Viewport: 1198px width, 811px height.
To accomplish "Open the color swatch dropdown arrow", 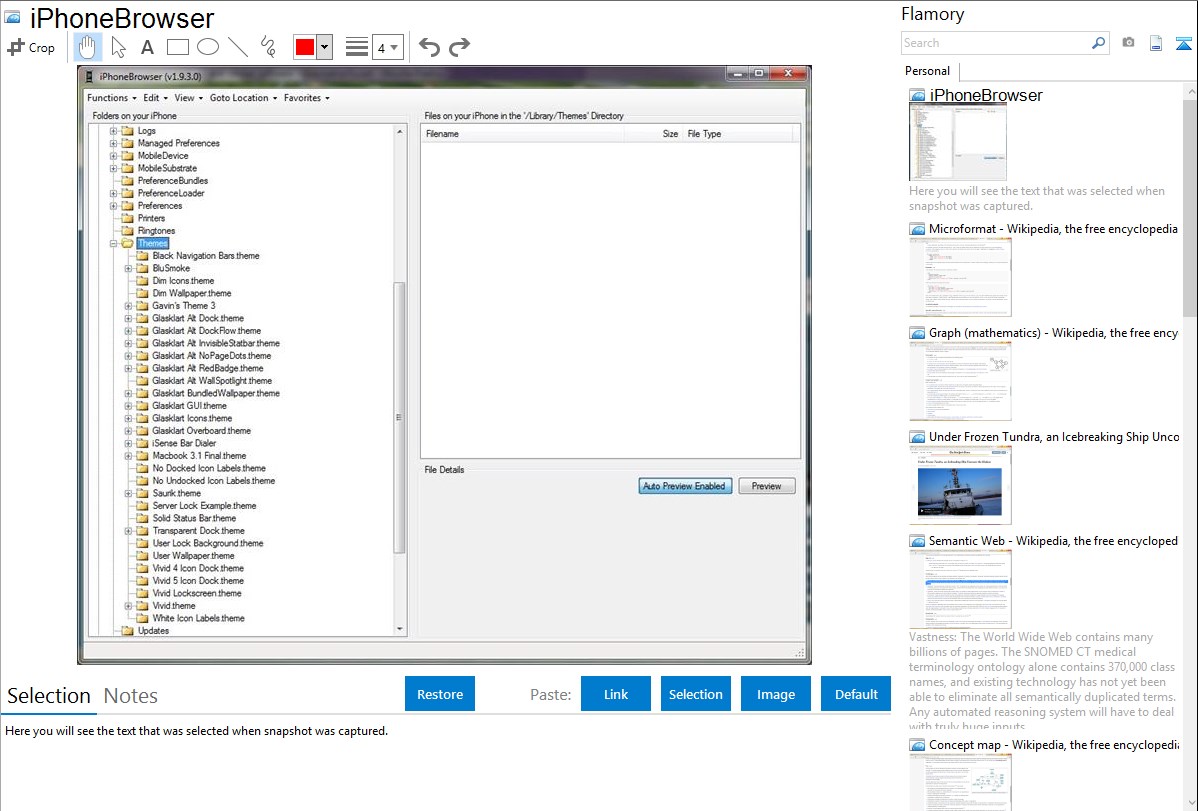I will coord(324,47).
